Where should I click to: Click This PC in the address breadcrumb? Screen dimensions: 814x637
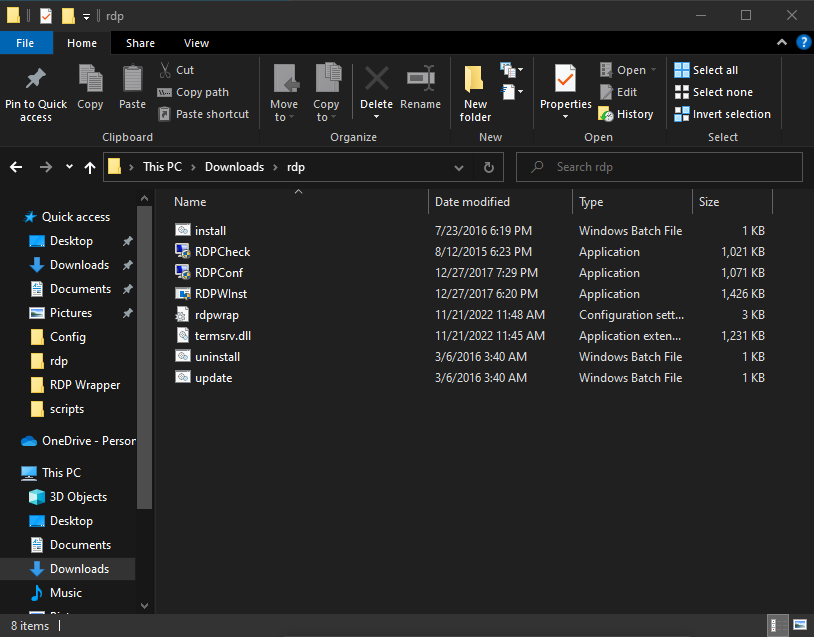click(x=162, y=167)
